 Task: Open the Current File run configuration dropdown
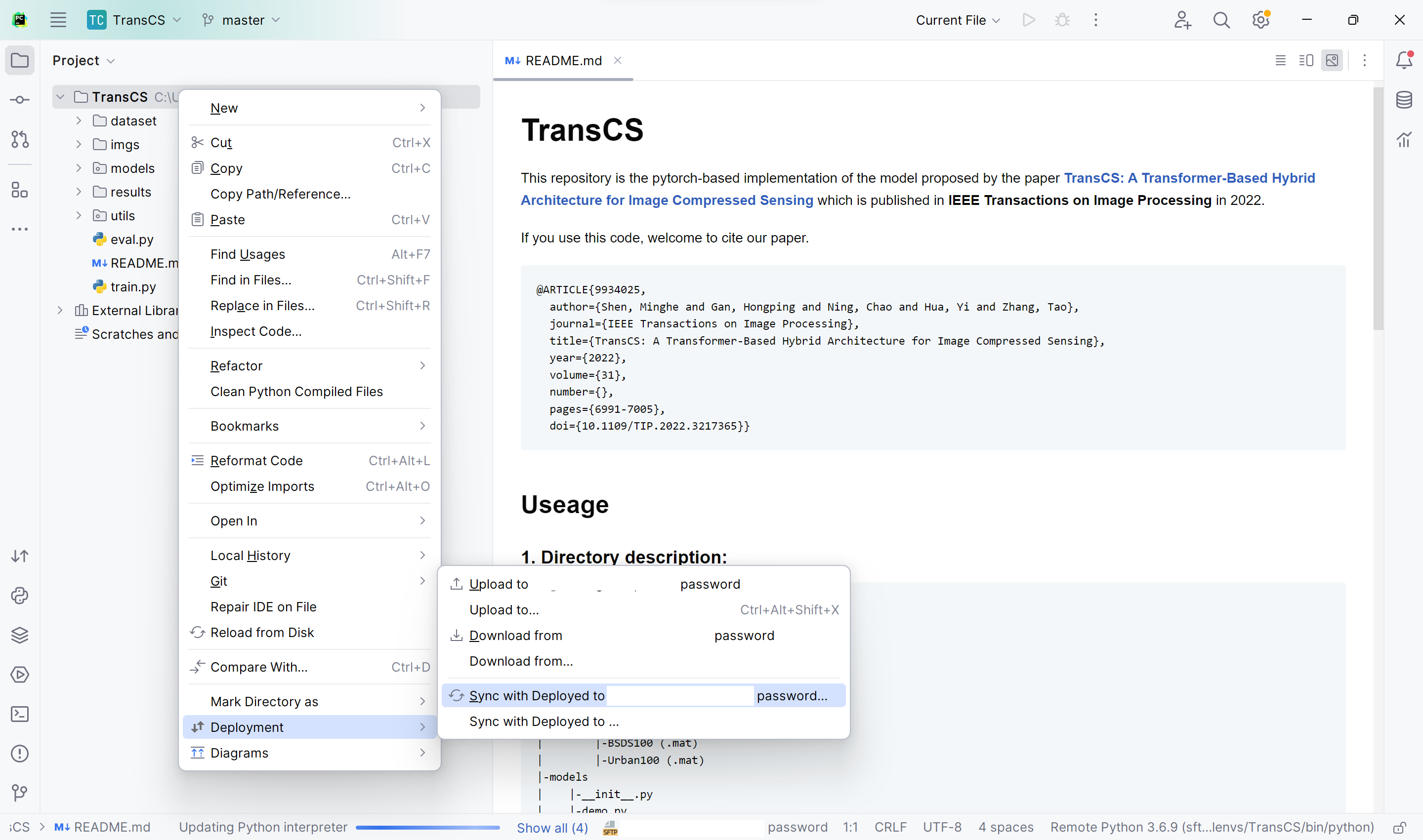coord(958,20)
